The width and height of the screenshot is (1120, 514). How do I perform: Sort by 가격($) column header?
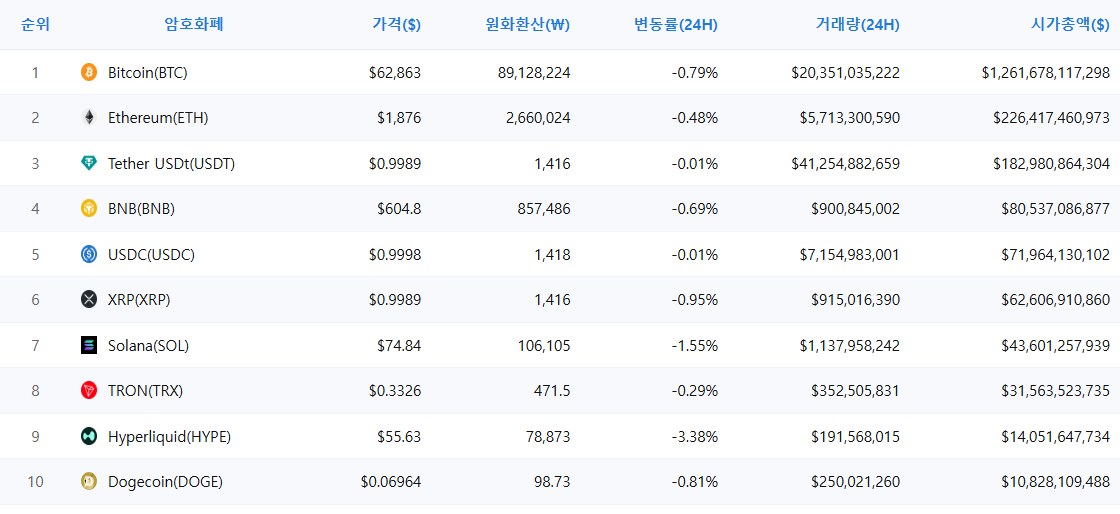pos(396,25)
